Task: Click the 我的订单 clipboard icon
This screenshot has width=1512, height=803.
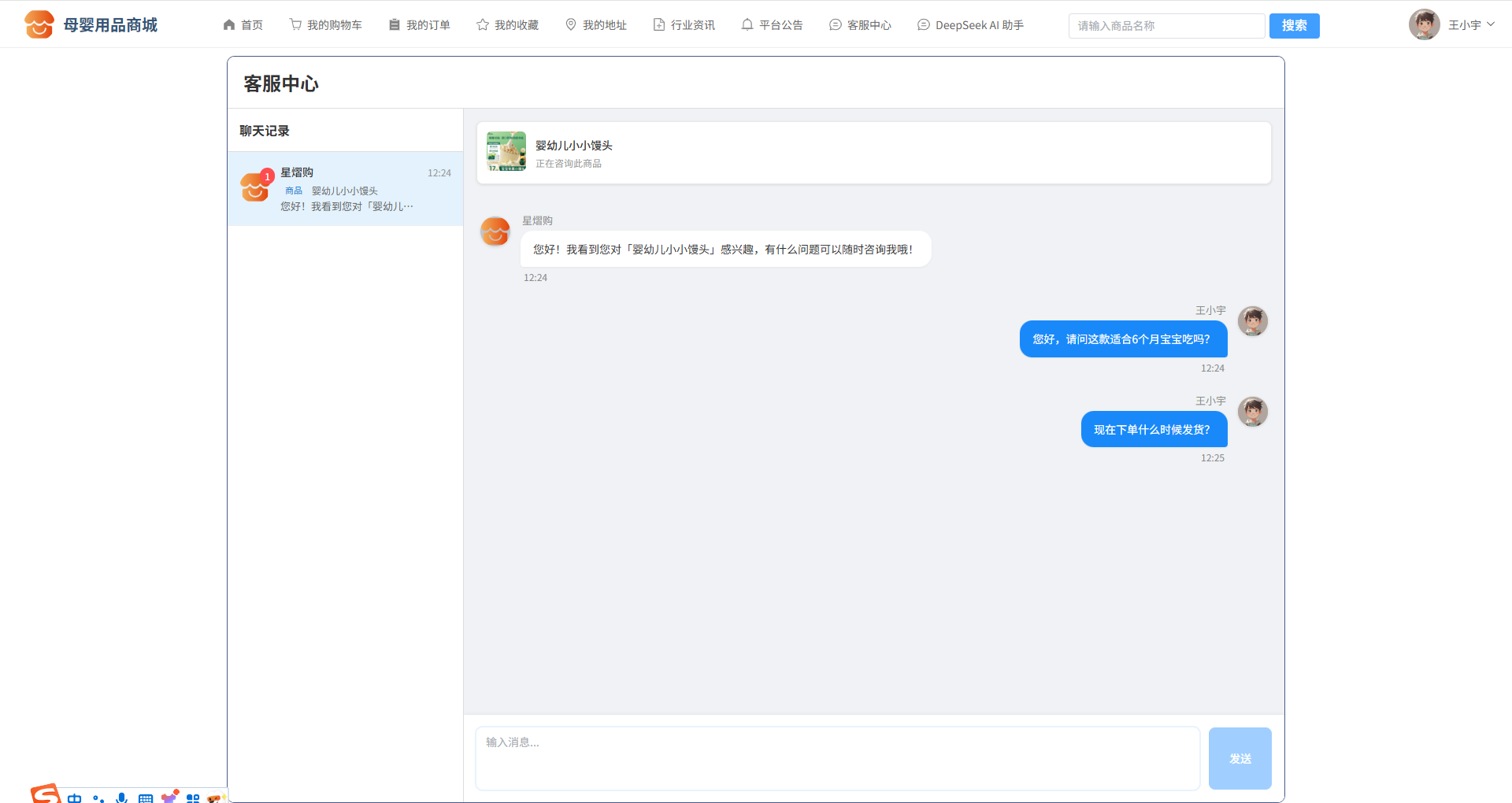Action: pyautogui.click(x=395, y=25)
